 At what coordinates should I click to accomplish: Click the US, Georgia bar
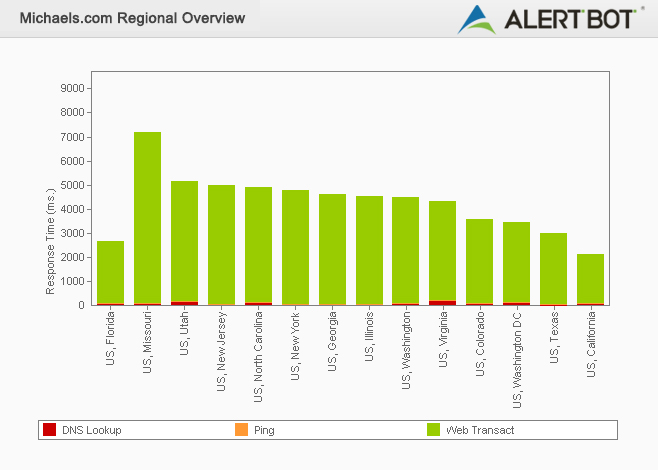tap(333, 249)
